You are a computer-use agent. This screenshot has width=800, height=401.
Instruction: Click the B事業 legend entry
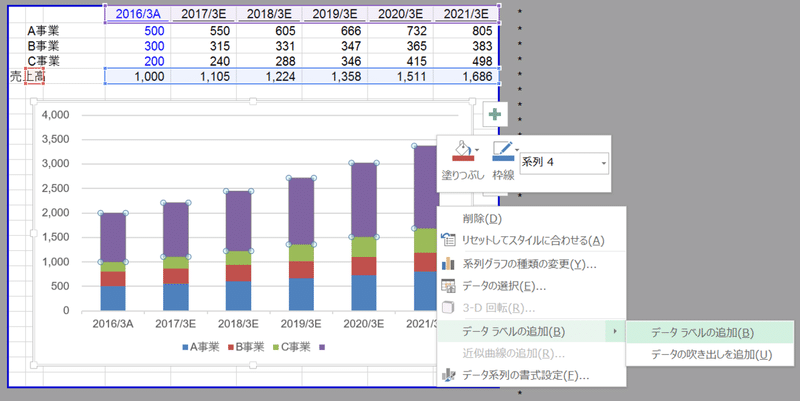point(246,347)
